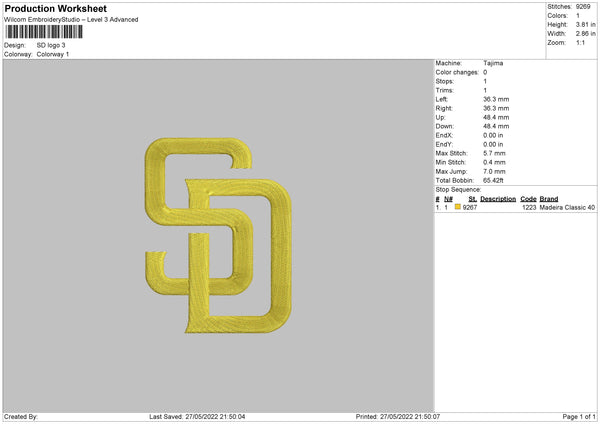The image size is (600, 424).
Task: Select the yellow SD logo embroidery preview
Action: pyautogui.click(x=218, y=235)
